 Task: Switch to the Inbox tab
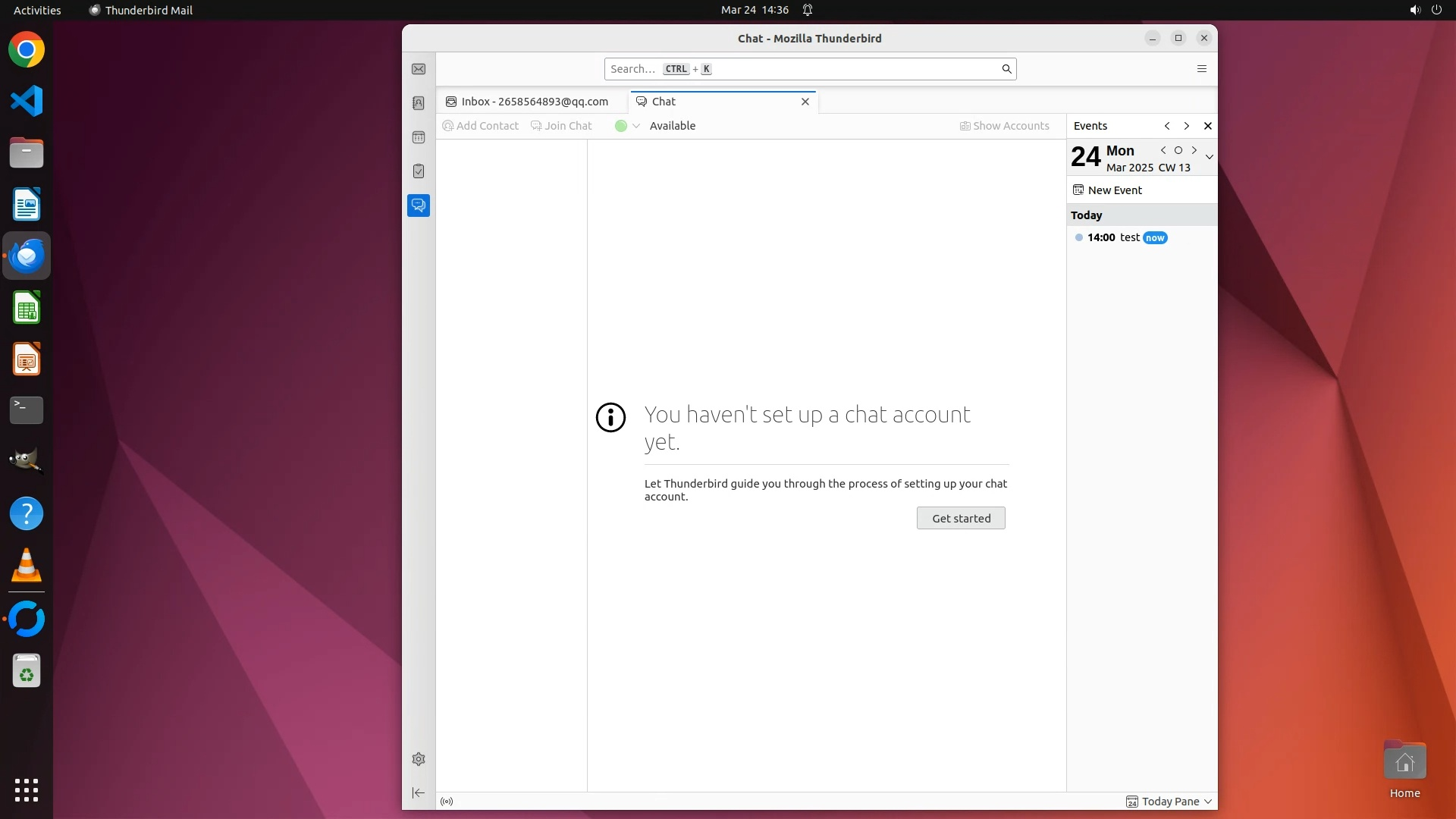tap(533, 102)
